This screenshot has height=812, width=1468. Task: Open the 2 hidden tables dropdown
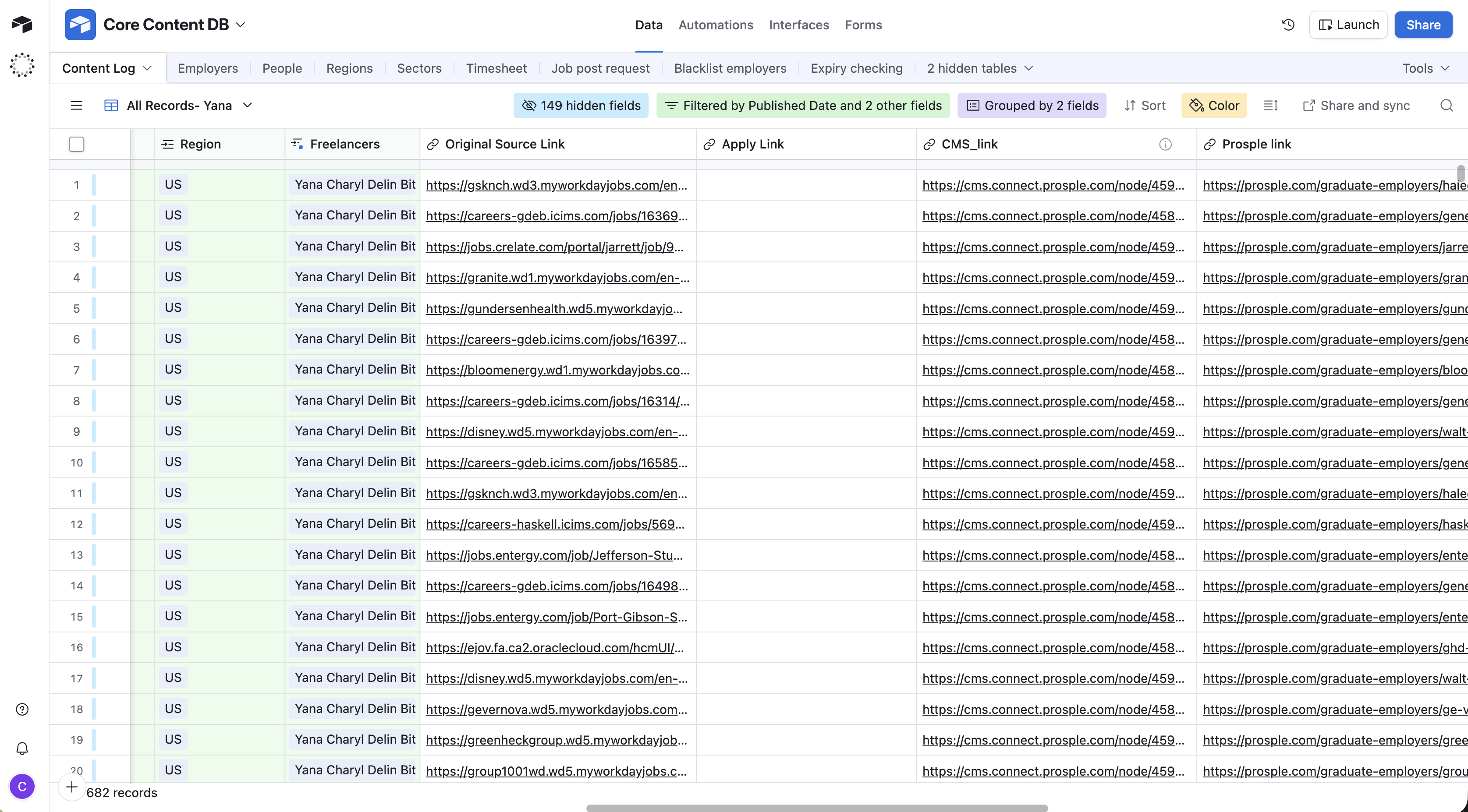coord(980,68)
